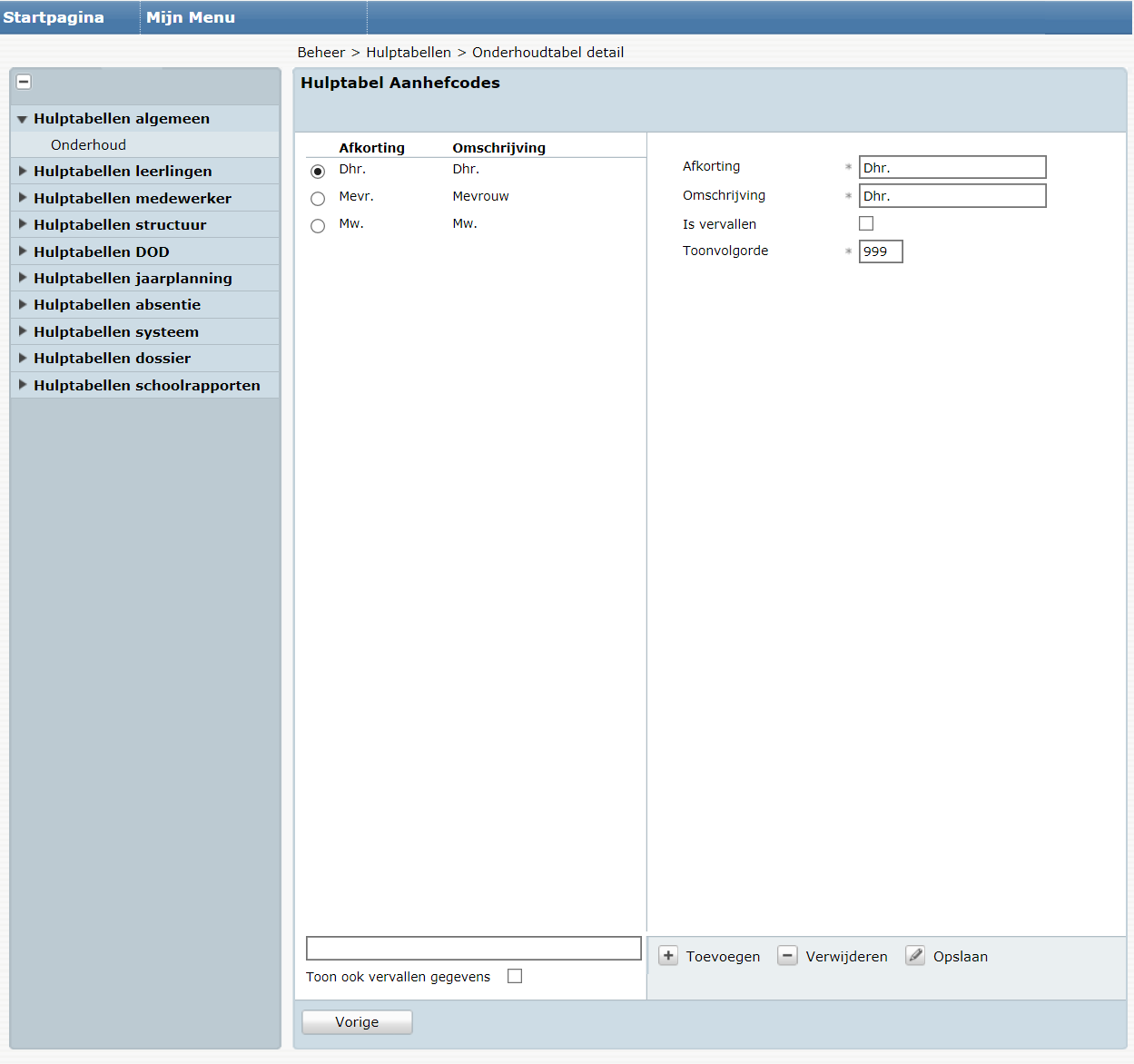Click Onderhoudtabel detail breadcrumb
Screen dimensions: 1134x1064
click(547, 53)
